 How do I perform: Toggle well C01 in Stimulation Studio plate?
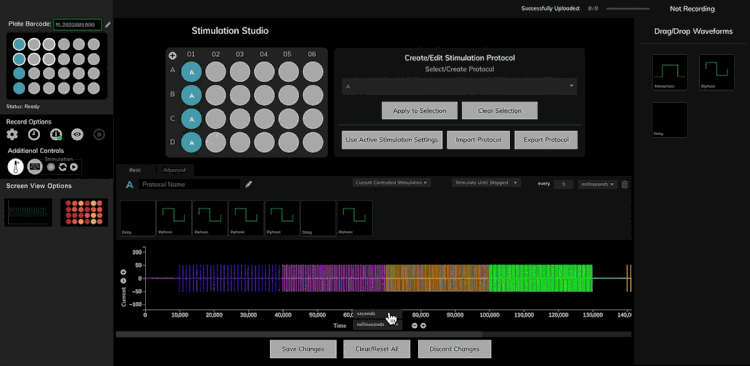tap(191, 119)
